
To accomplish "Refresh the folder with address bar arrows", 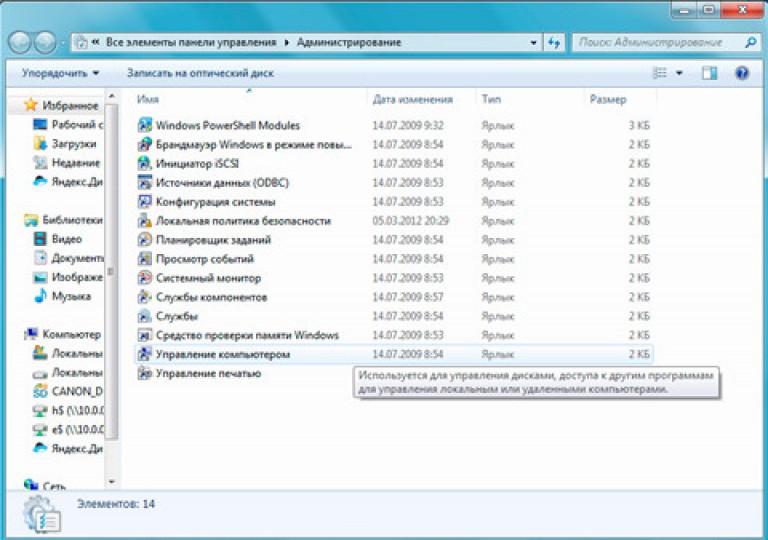I will coord(554,43).
